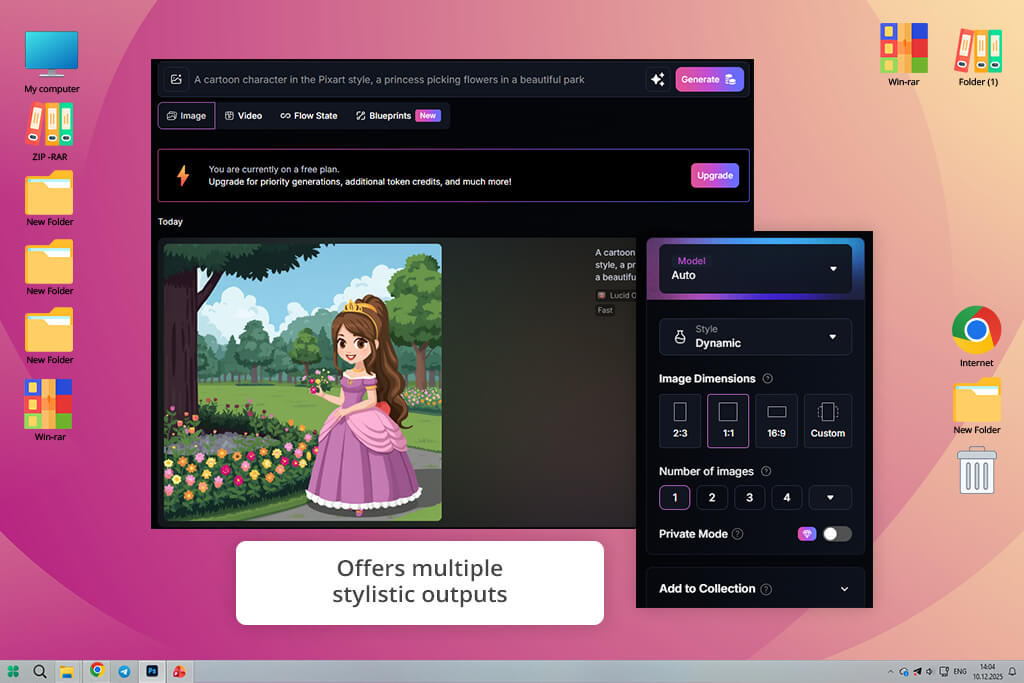Image resolution: width=1024 pixels, height=683 pixels.
Task: Click the Number of images help icon
Action: (x=767, y=471)
